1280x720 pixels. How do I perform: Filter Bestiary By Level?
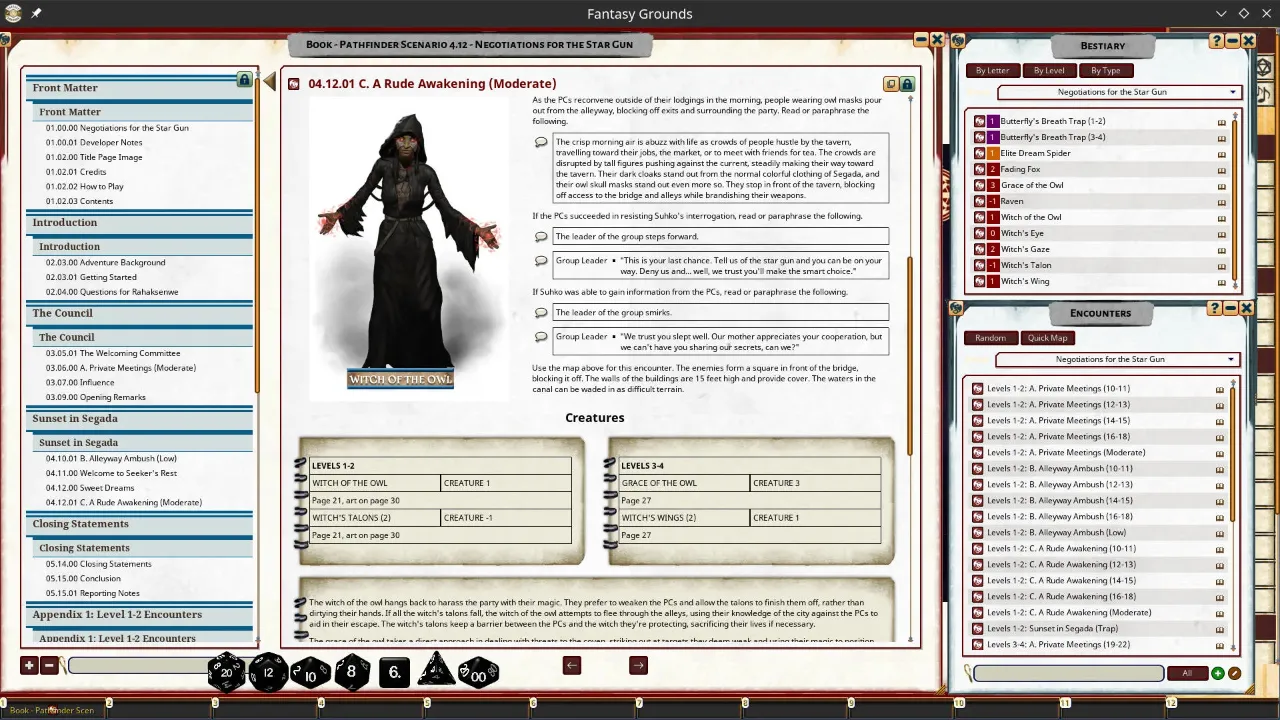click(1049, 71)
